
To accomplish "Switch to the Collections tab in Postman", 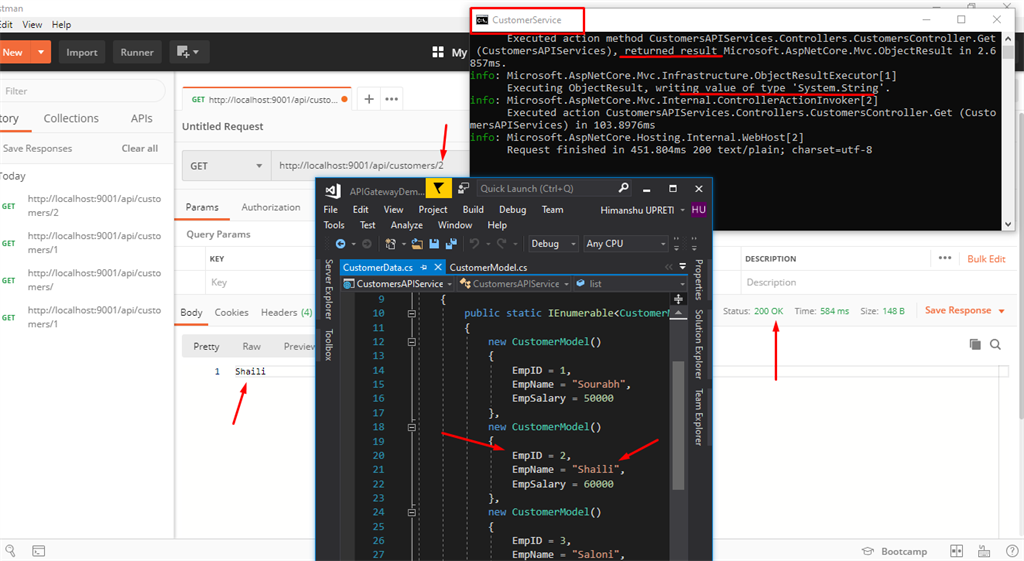I will [x=71, y=118].
